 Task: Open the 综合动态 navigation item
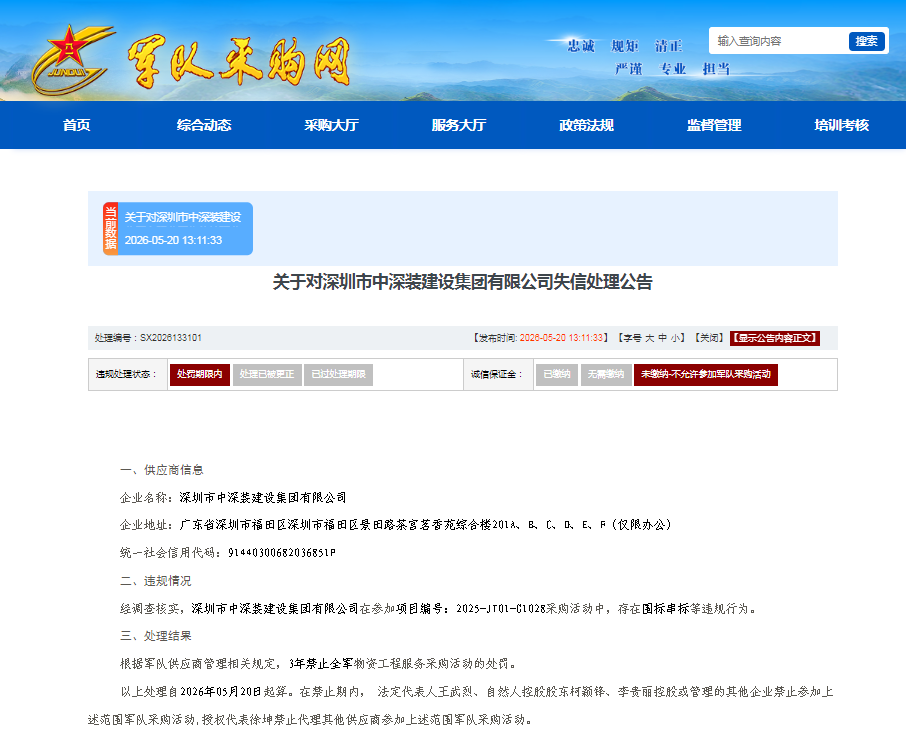(x=204, y=125)
